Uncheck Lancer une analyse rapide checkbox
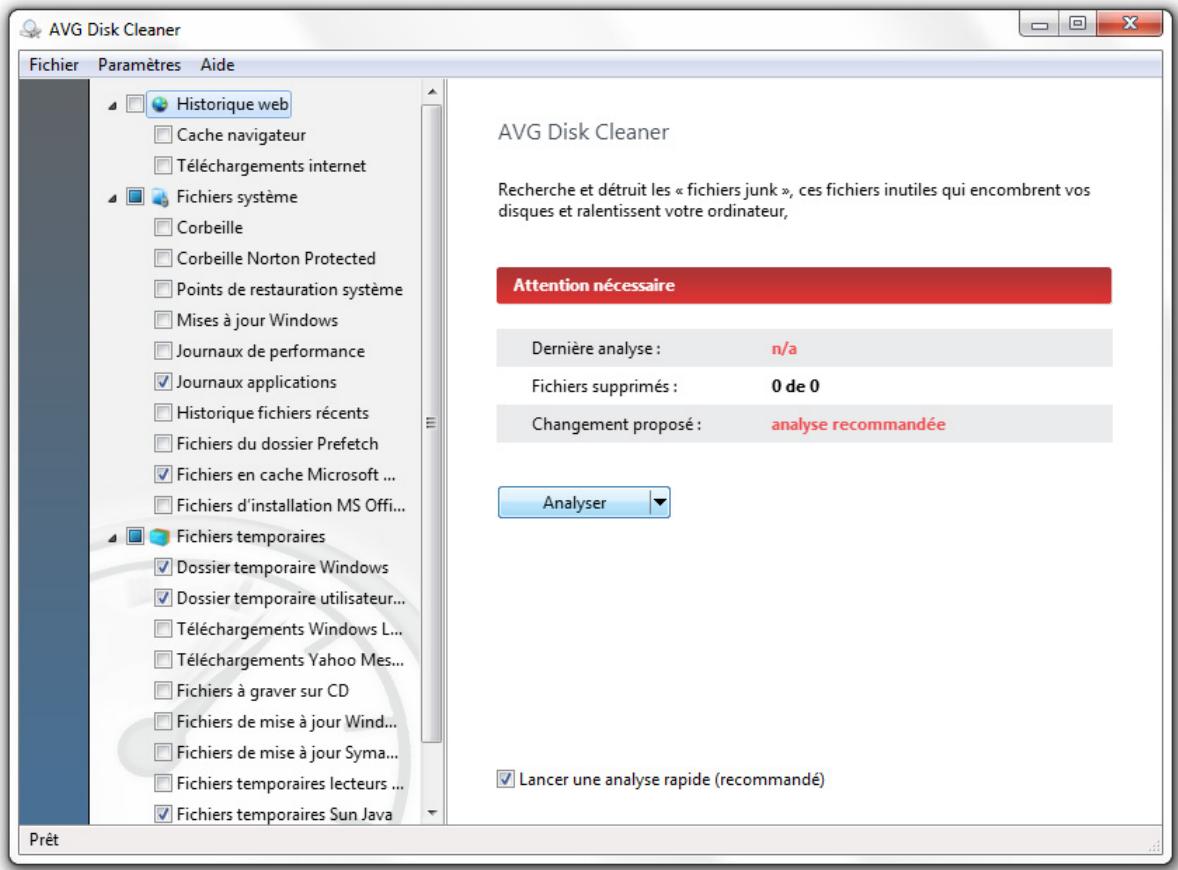 tap(506, 779)
